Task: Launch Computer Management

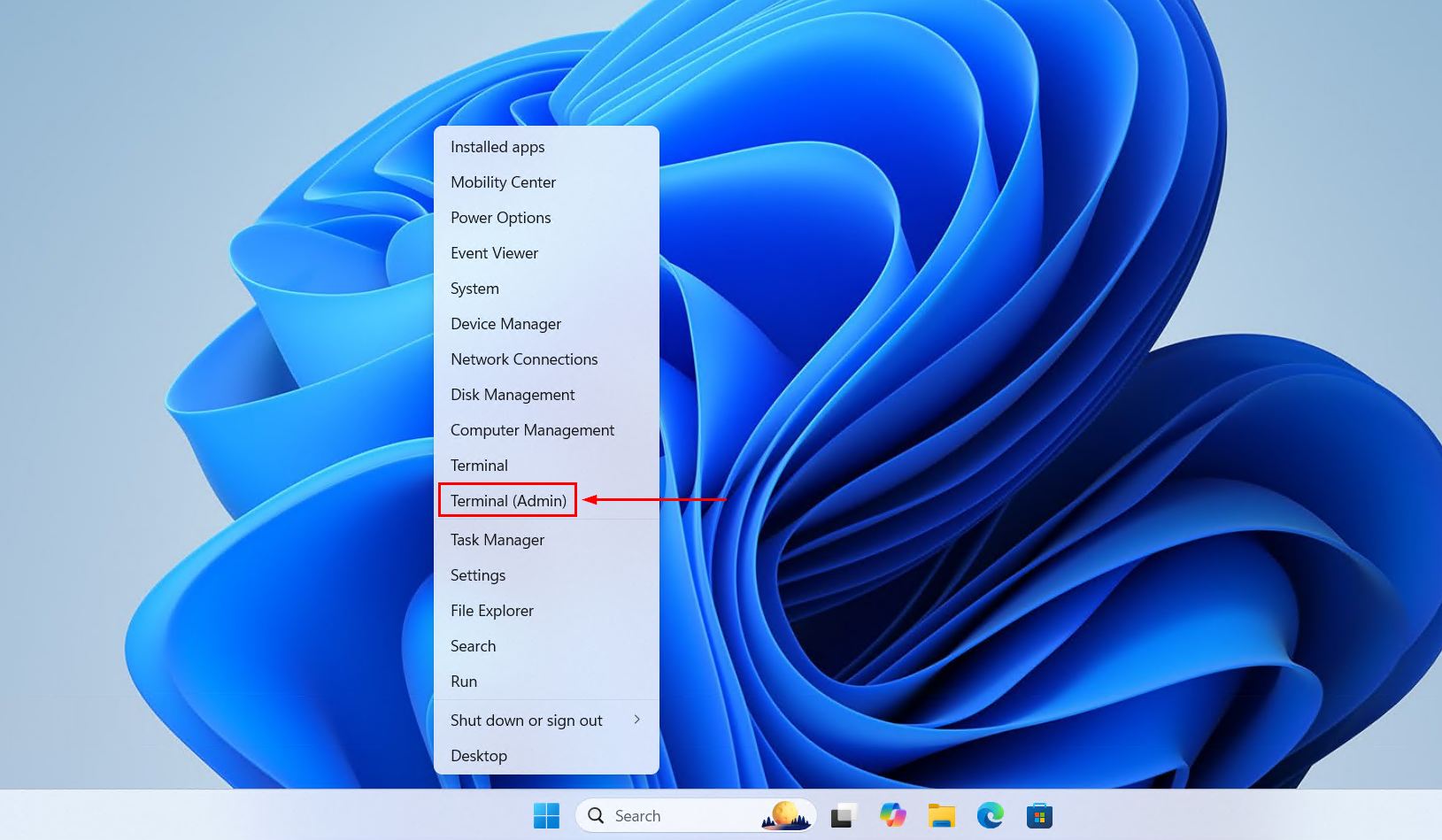Action: pos(546,430)
